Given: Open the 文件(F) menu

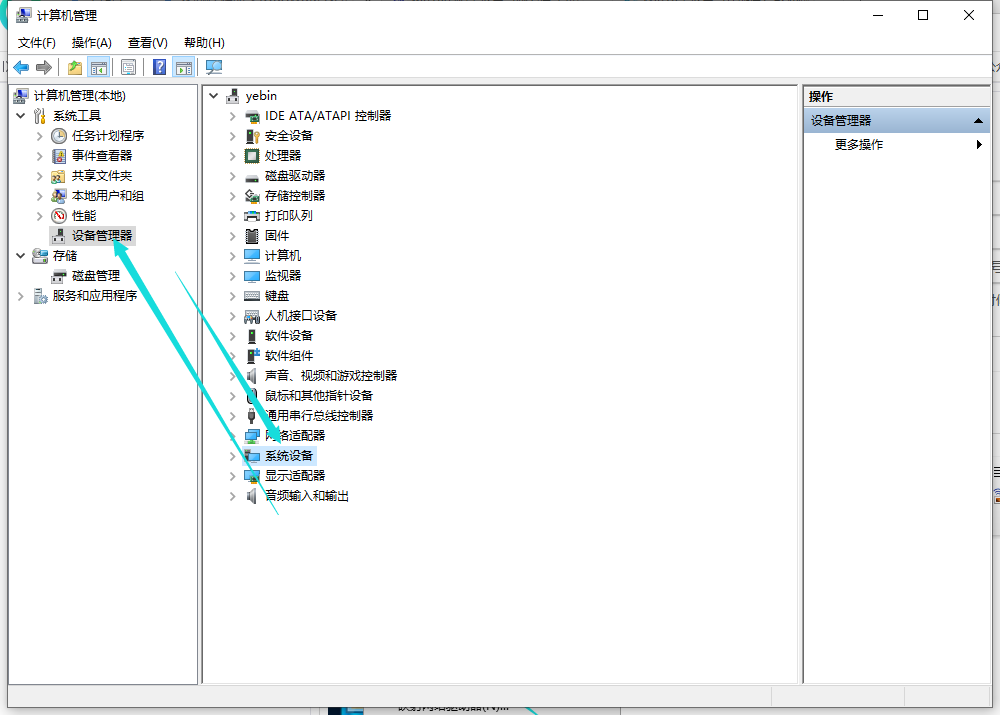Looking at the screenshot, I should (x=37, y=42).
